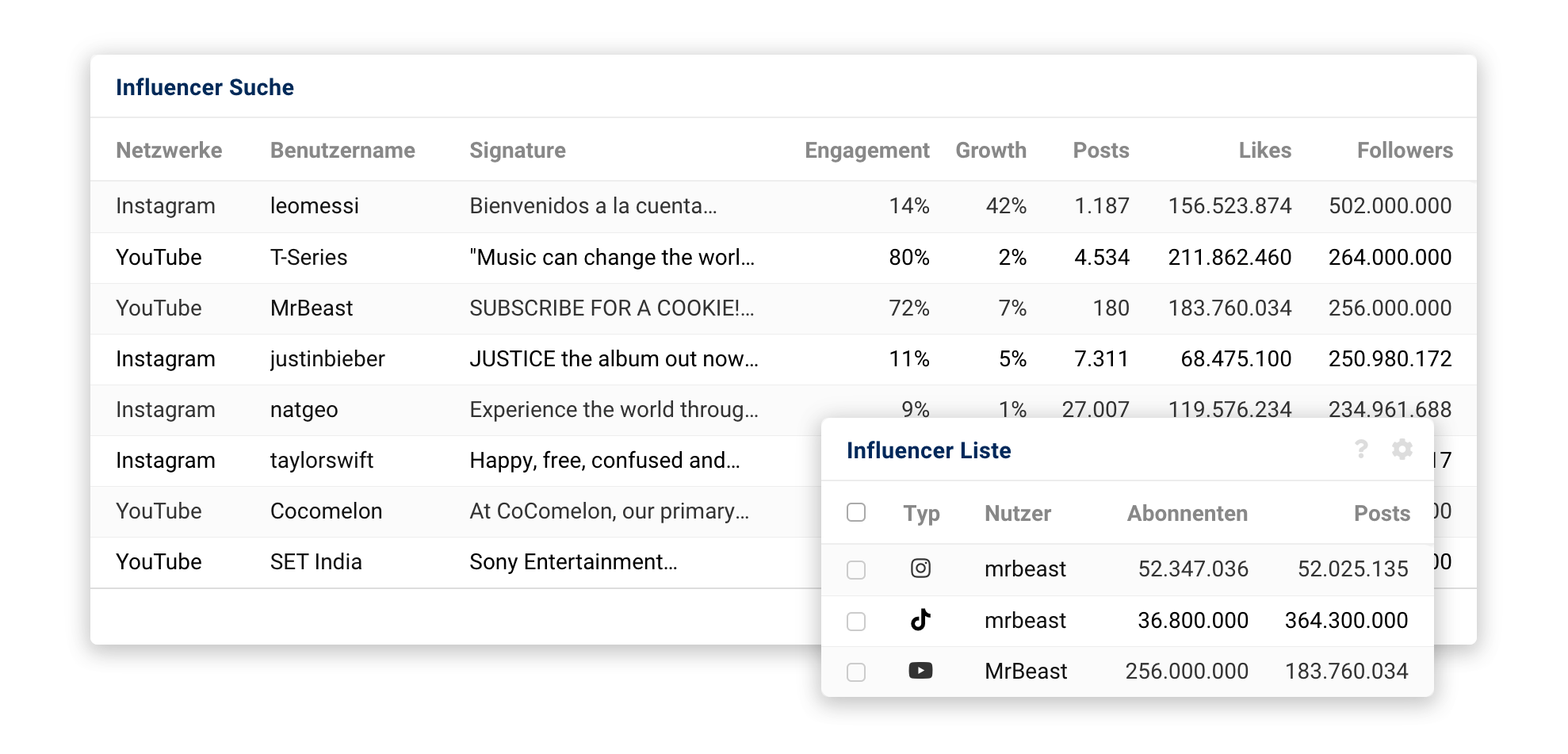Click the help question mark icon
Viewport: 1568px width, 754px height.
[x=1361, y=450]
